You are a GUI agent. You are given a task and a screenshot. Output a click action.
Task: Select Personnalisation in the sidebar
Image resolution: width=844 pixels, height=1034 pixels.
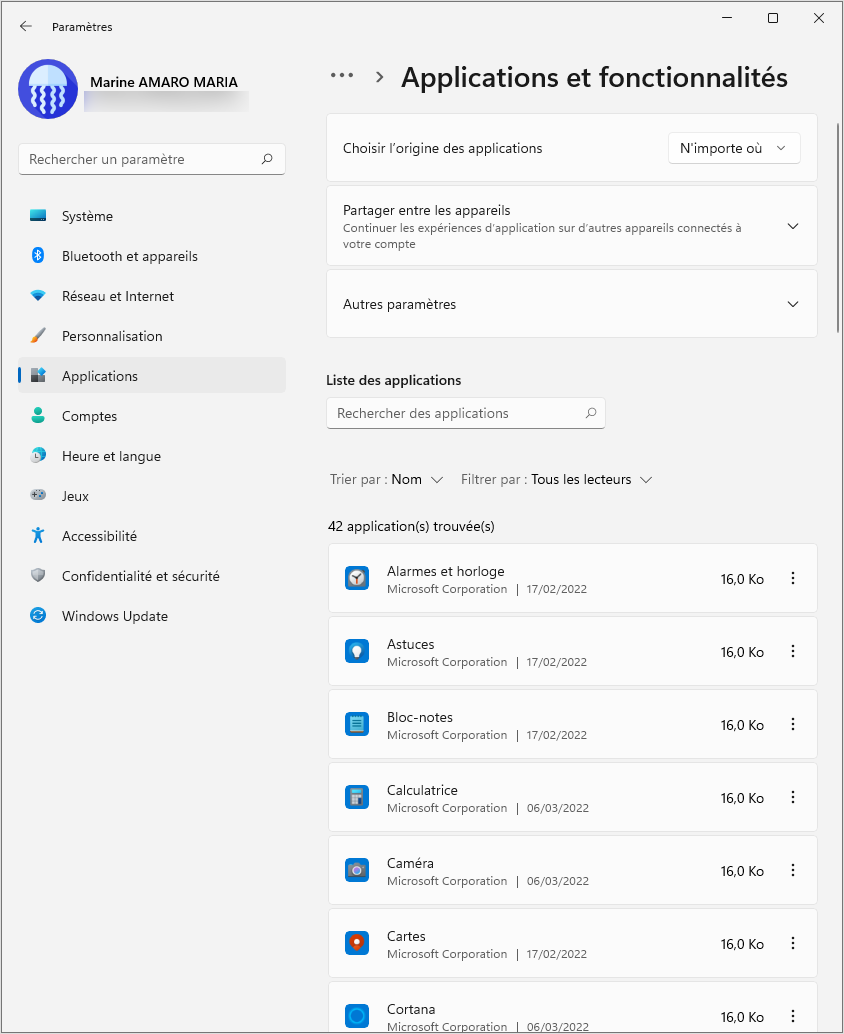pyautogui.click(x=152, y=336)
